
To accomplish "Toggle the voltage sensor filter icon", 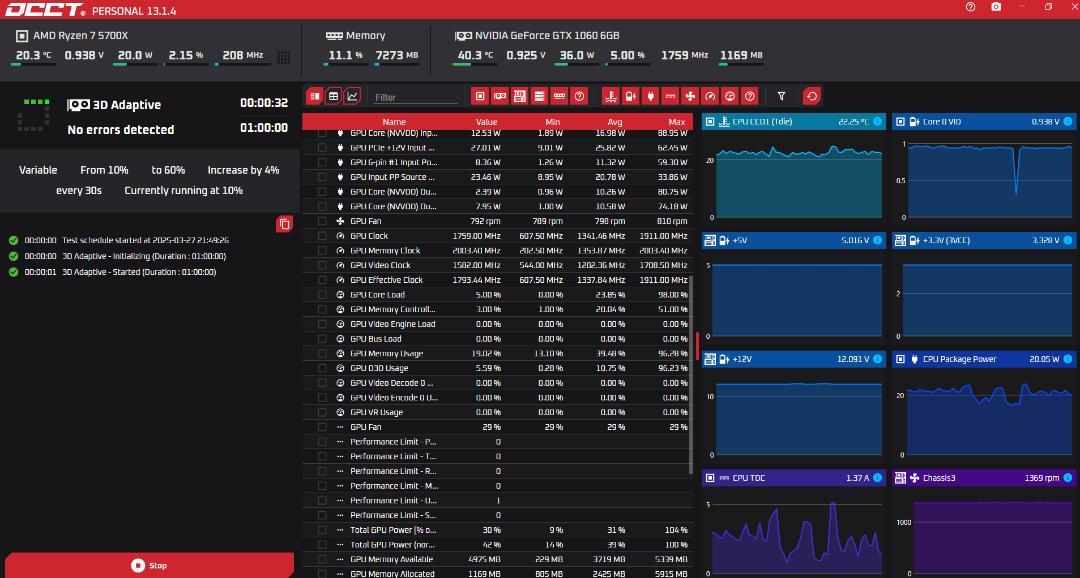I will [630, 96].
